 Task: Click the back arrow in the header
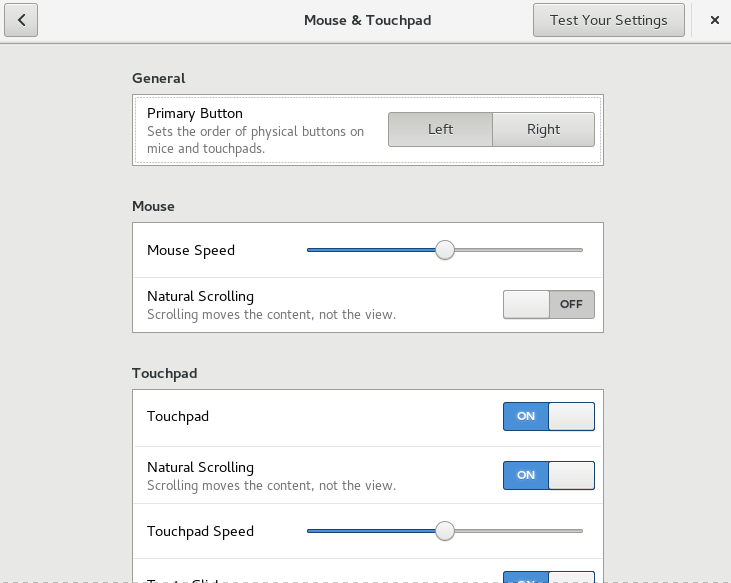tap(21, 20)
